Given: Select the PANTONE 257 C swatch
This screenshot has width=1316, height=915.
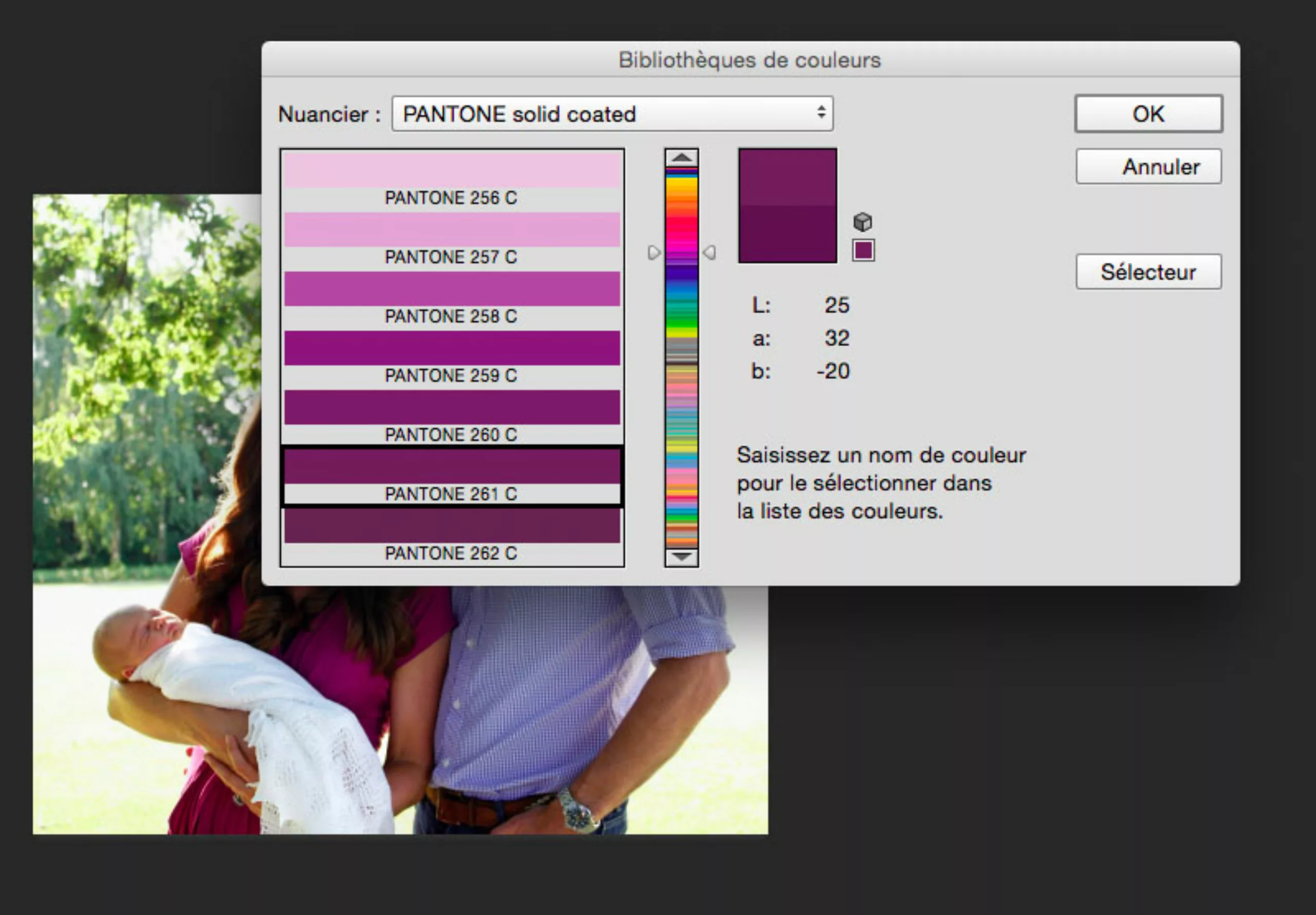Looking at the screenshot, I should (451, 230).
